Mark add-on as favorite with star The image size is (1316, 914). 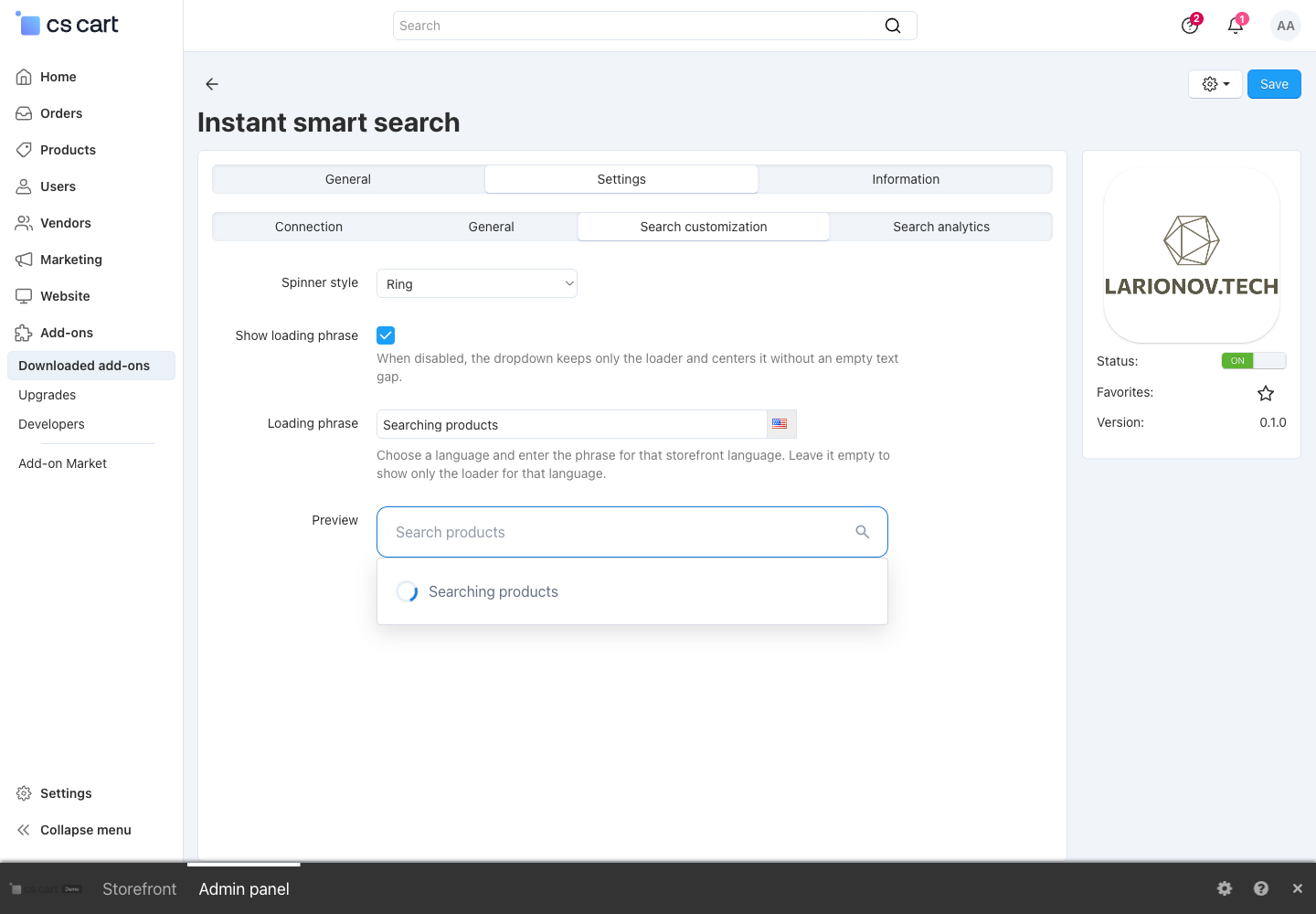[1266, 393]
